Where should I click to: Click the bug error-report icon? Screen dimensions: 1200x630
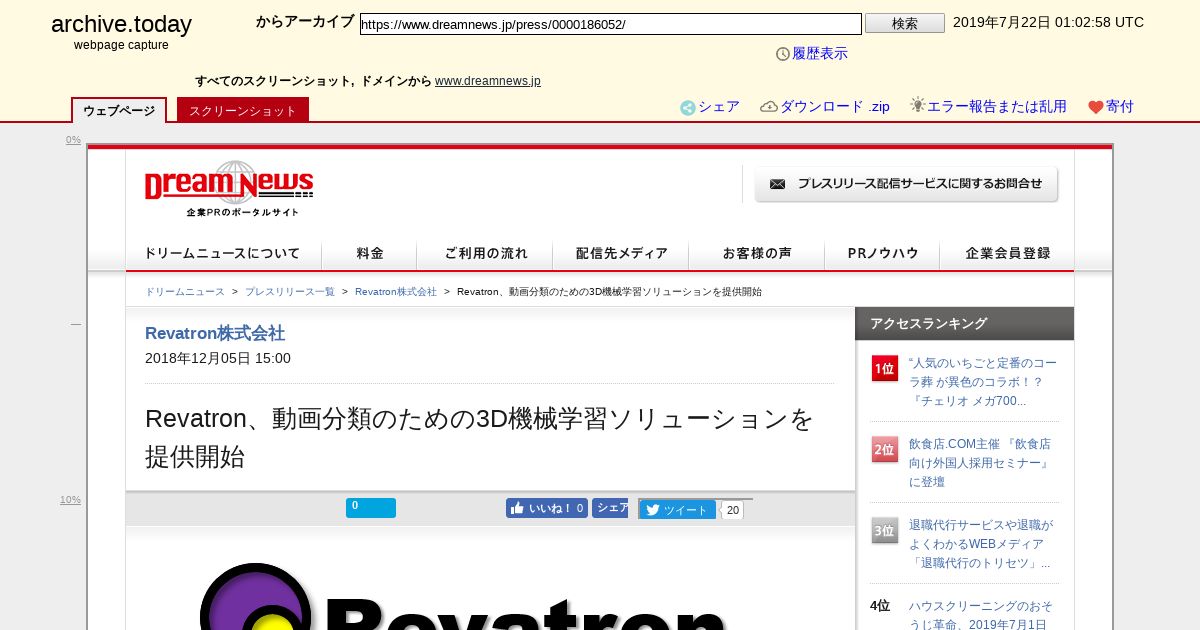tap(918, 105)
